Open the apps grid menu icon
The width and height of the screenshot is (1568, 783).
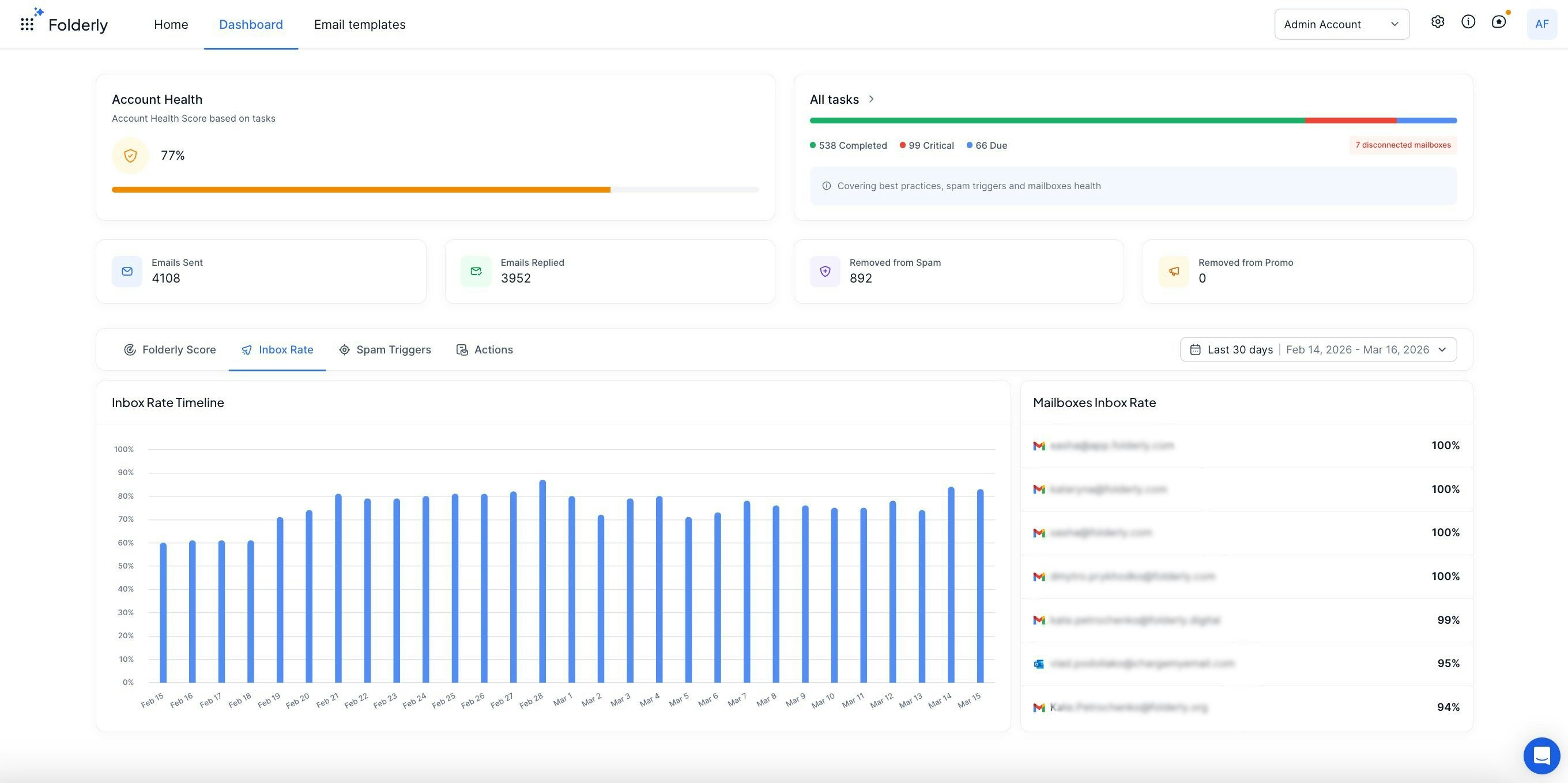[x=27, y=24]
